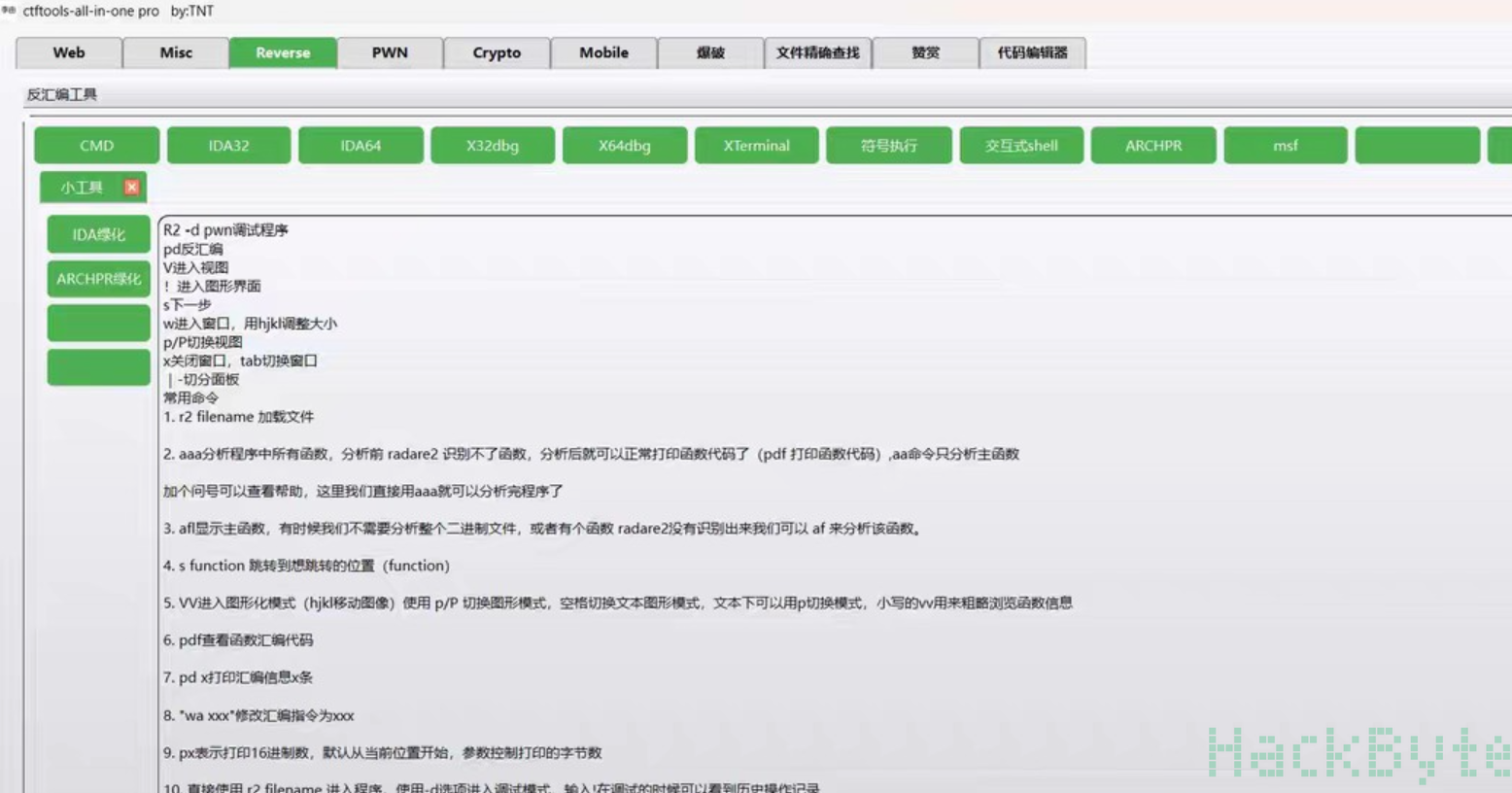
Task: Open the PWN tab
Action: [390, 52]
